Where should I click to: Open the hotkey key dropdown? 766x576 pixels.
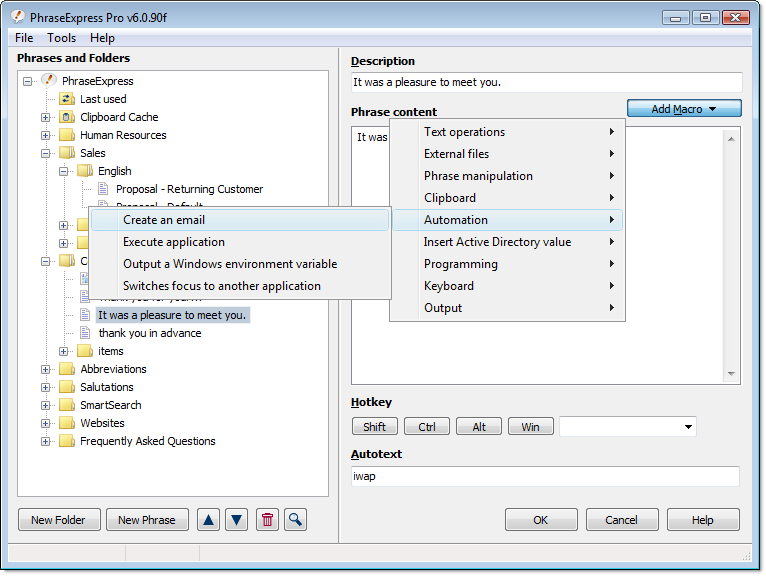[x=688, y=427]
